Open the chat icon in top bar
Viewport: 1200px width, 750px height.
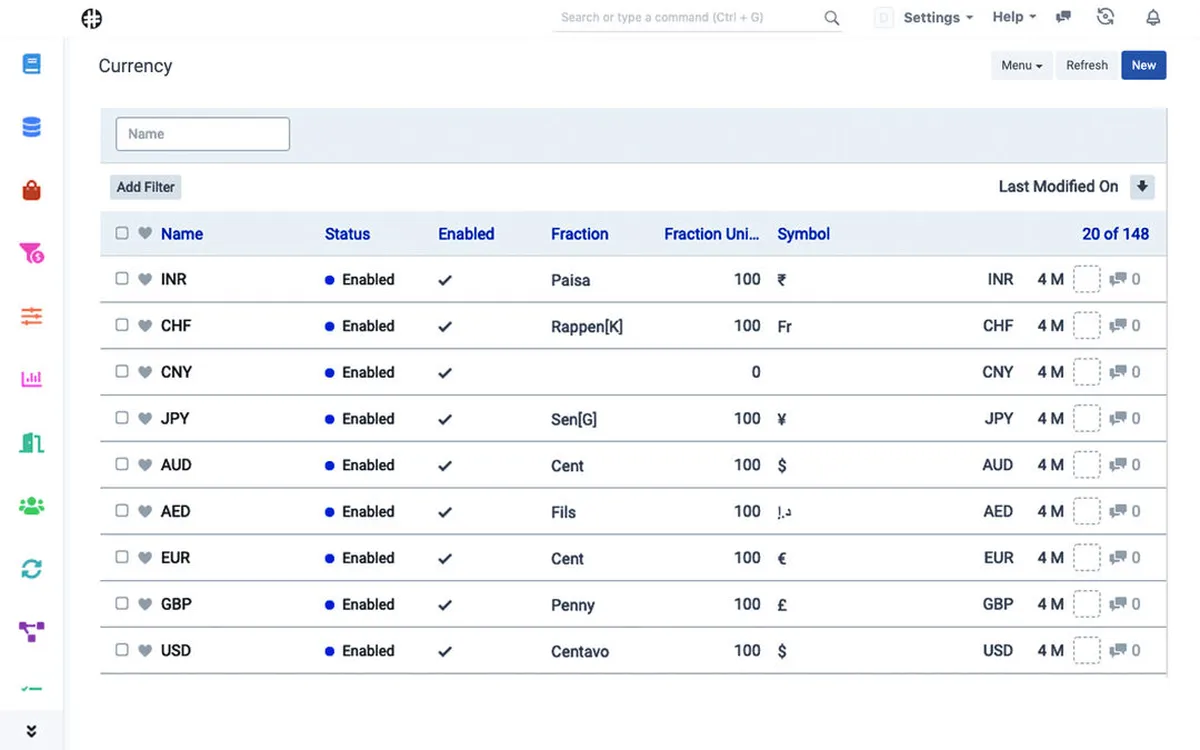(x=1064, y=17)
